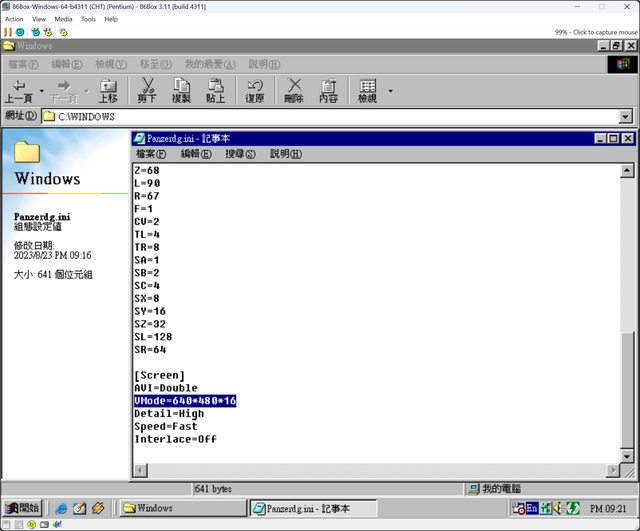Toggle the En input language indicator
Image resolution: width=640 pixels, height=531 pixels.
pos(532,508)
